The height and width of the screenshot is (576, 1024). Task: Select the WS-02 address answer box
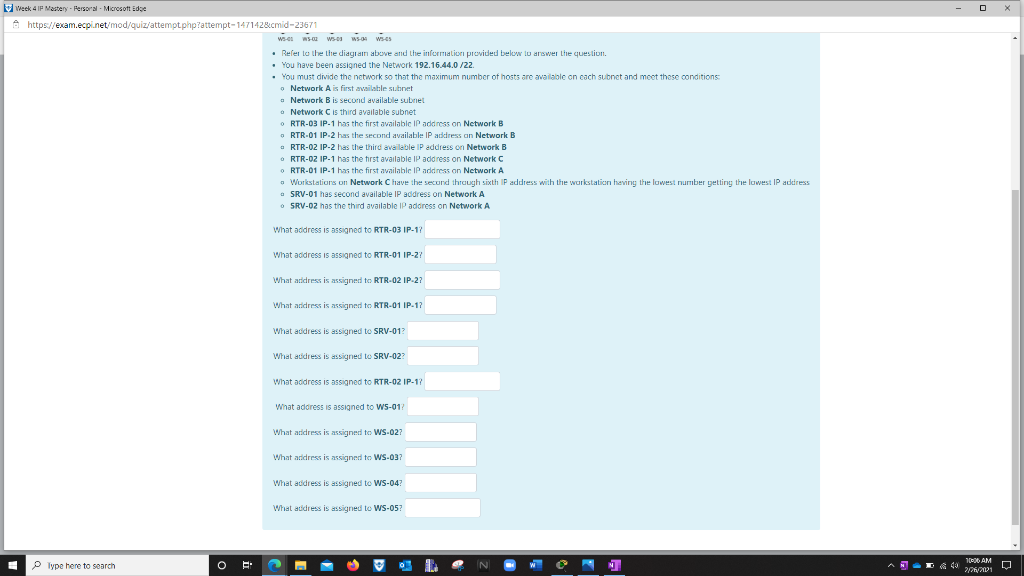[441, 432]
